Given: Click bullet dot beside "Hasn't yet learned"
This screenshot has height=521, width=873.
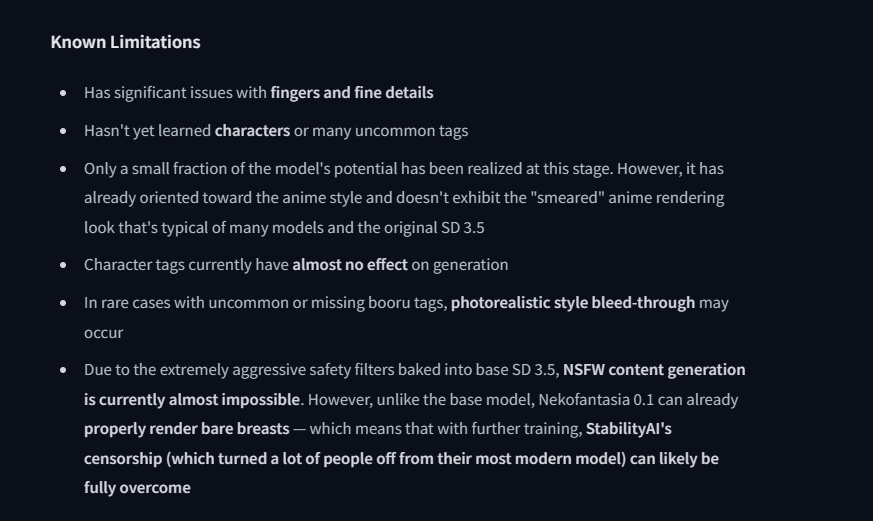Looking at the screenshot, I should 63,131.
